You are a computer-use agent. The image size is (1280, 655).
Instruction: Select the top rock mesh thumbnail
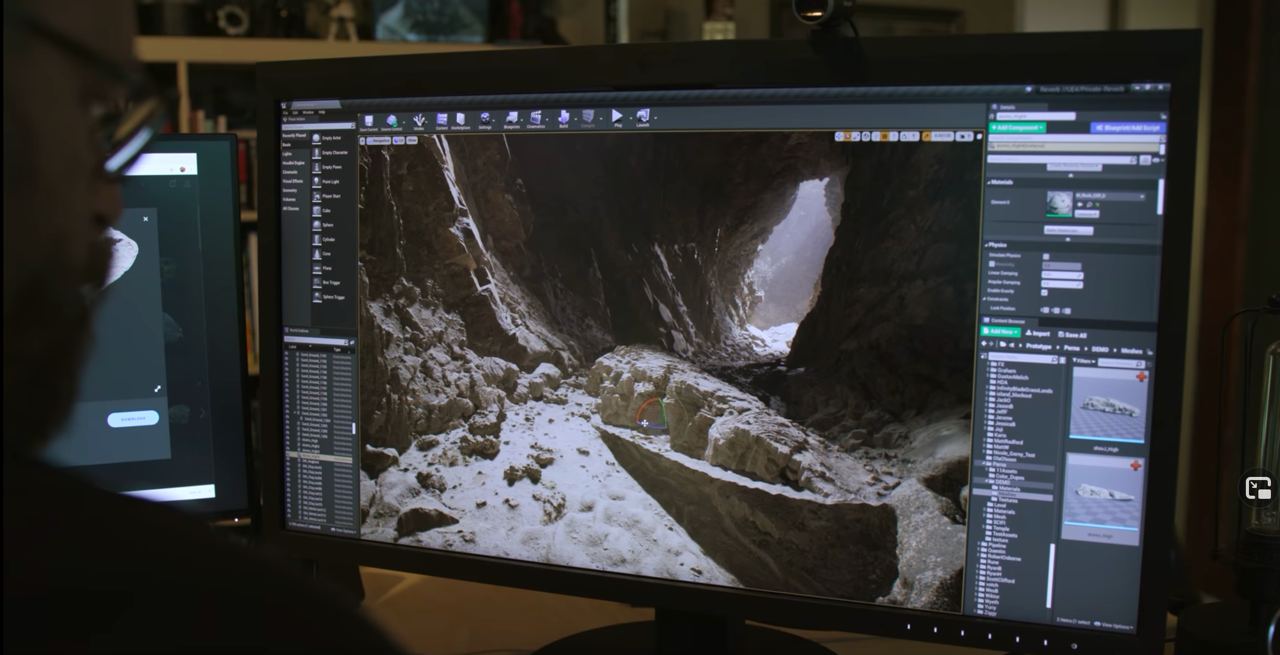(x=1107, y=404)
